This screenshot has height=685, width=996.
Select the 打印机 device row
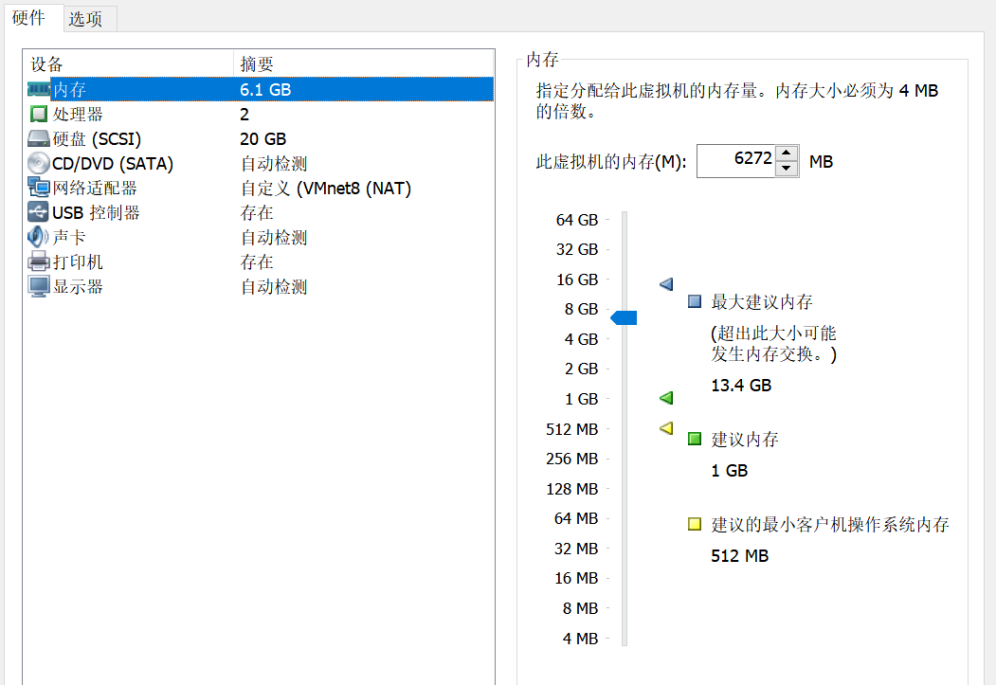(259, 262)
